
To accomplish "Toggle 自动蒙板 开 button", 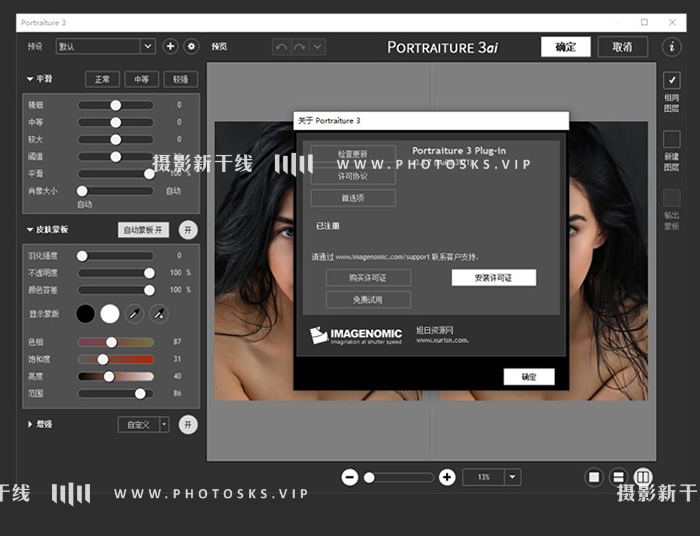I will click(143, 230).
